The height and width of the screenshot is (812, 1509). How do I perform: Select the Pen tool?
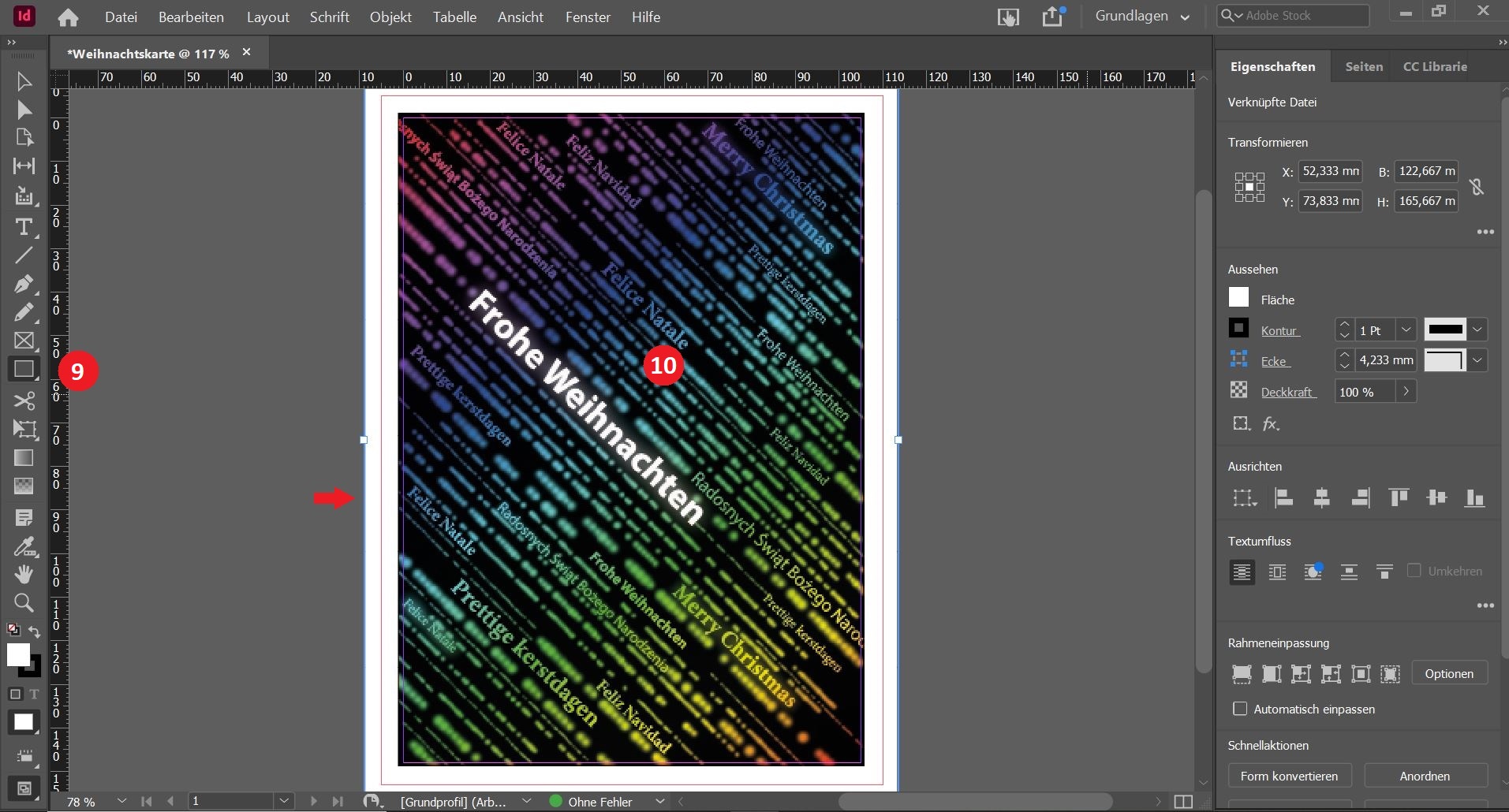(x=24, y=283)
